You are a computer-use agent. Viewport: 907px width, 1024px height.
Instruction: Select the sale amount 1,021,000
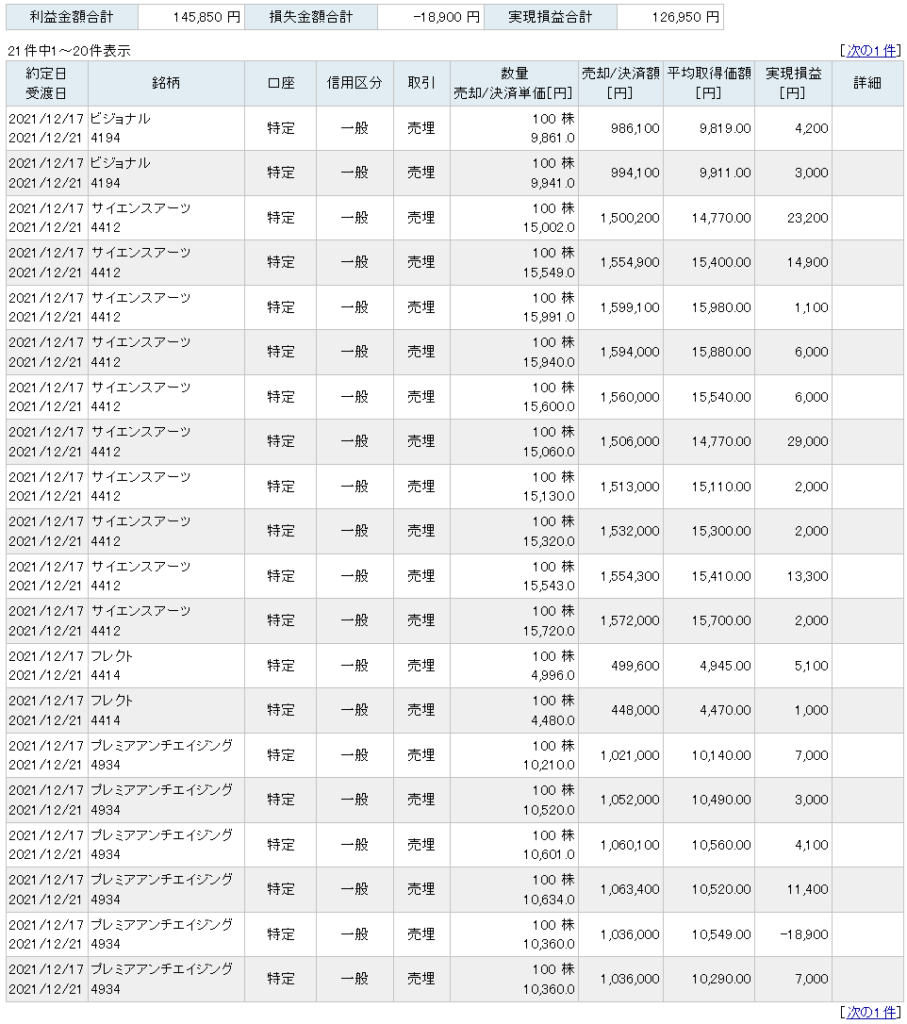(629, 756)
